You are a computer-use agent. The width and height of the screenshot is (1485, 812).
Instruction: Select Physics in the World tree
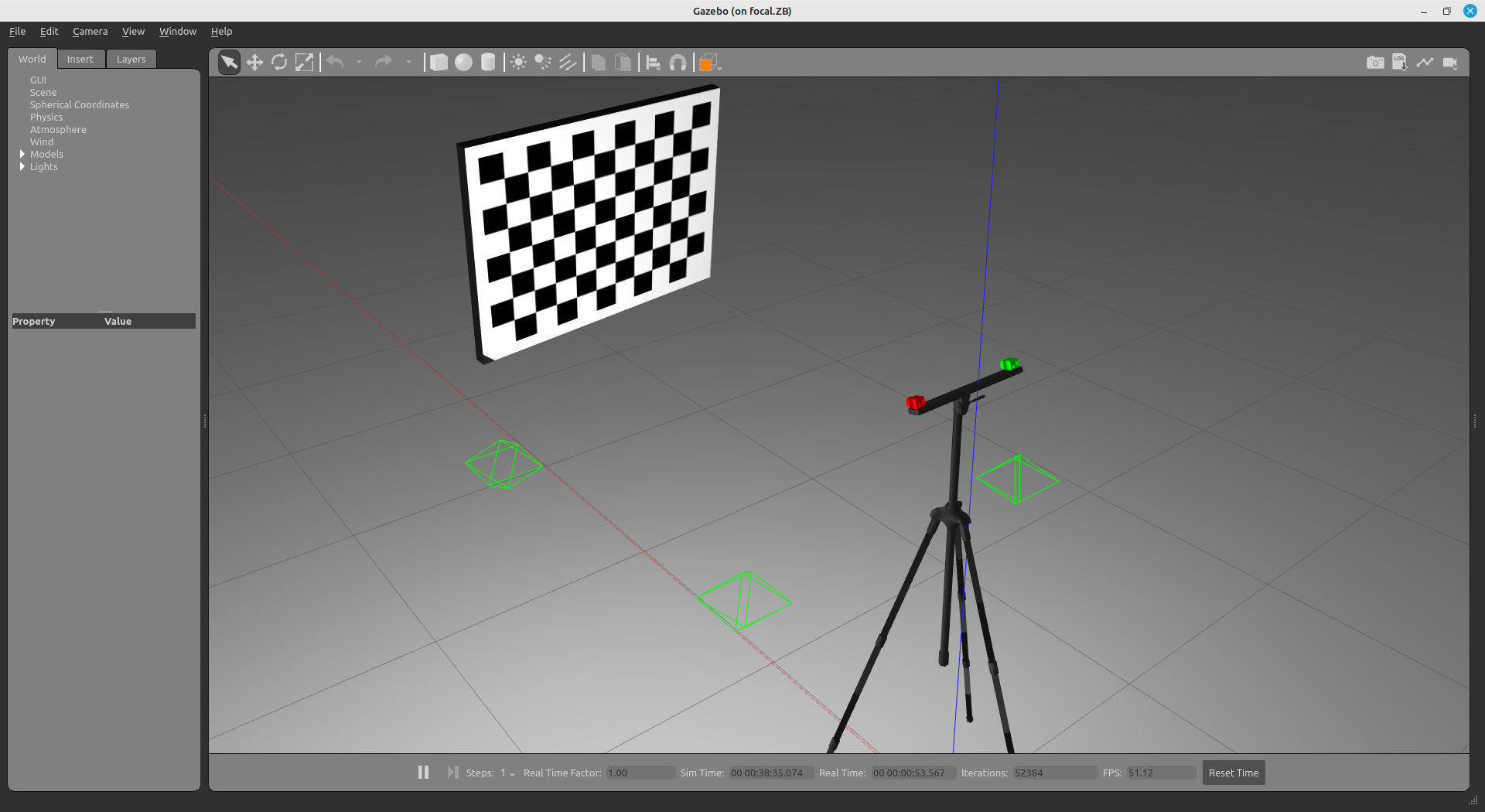[46, 118]
